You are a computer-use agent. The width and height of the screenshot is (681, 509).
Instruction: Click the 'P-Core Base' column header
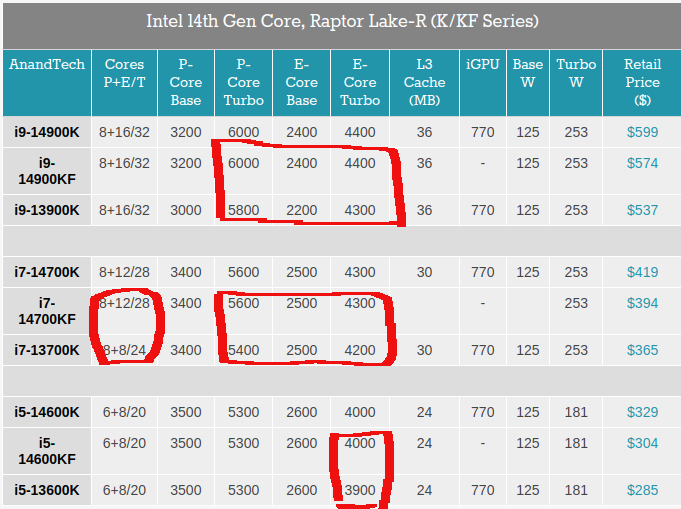[186, 83]
